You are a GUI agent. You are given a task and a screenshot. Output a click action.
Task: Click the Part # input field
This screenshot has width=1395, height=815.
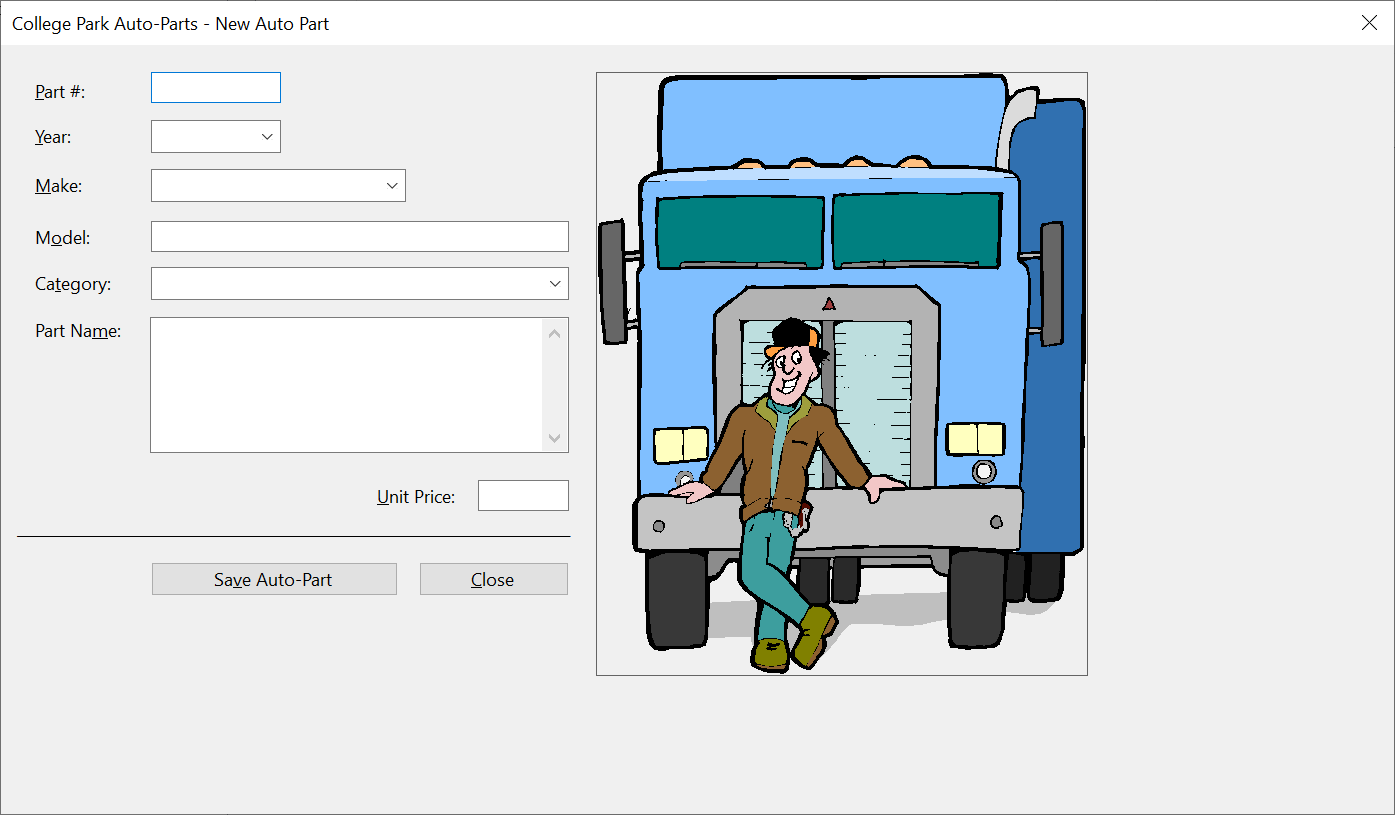tap(216, 88)
